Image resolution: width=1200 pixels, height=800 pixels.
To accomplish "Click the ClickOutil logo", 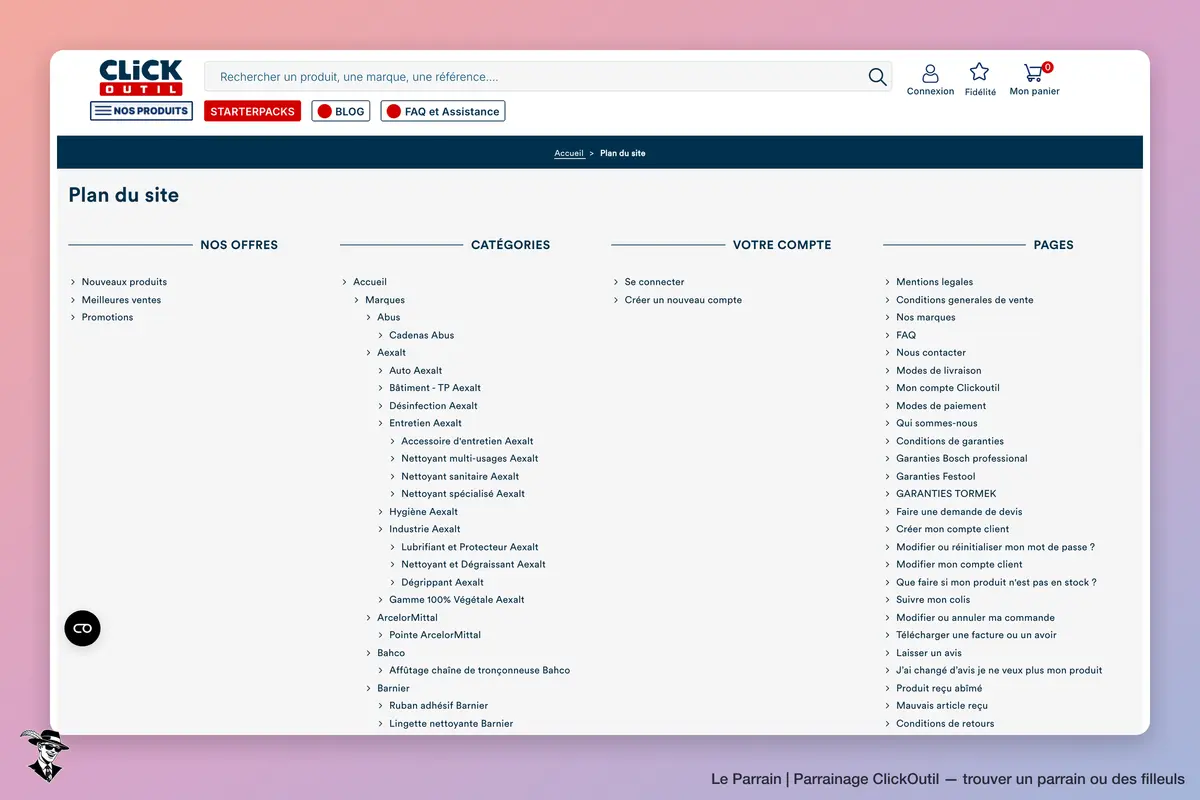I will pos(141,77).
